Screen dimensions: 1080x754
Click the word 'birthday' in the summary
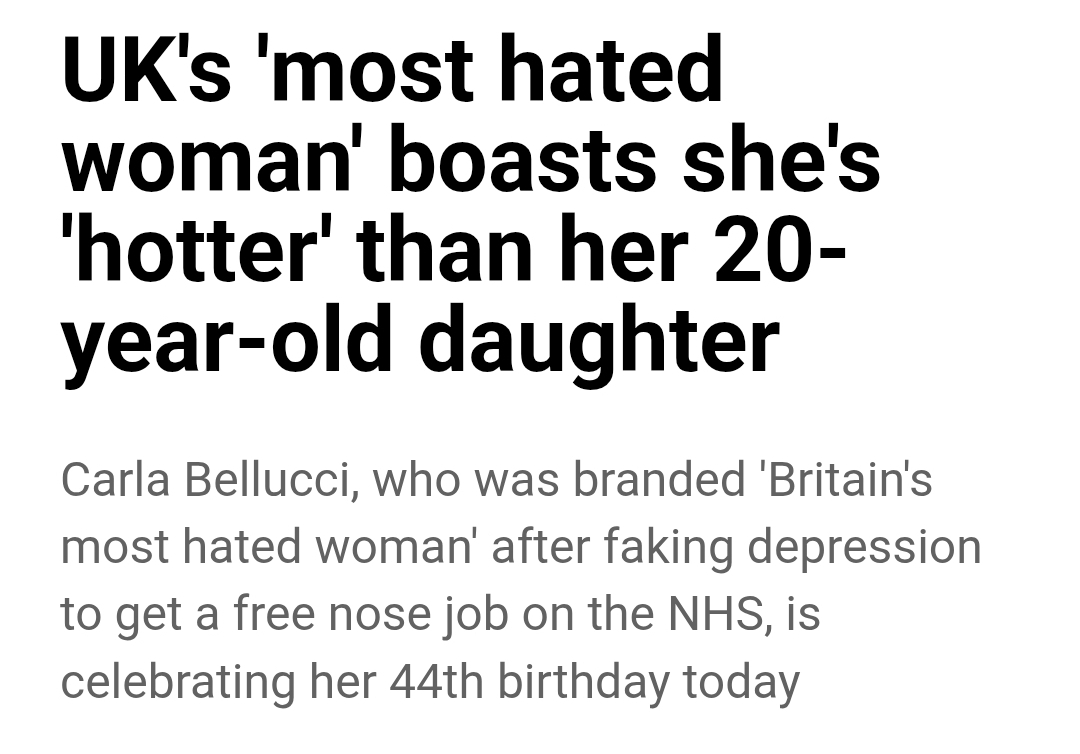coord(583,682)
